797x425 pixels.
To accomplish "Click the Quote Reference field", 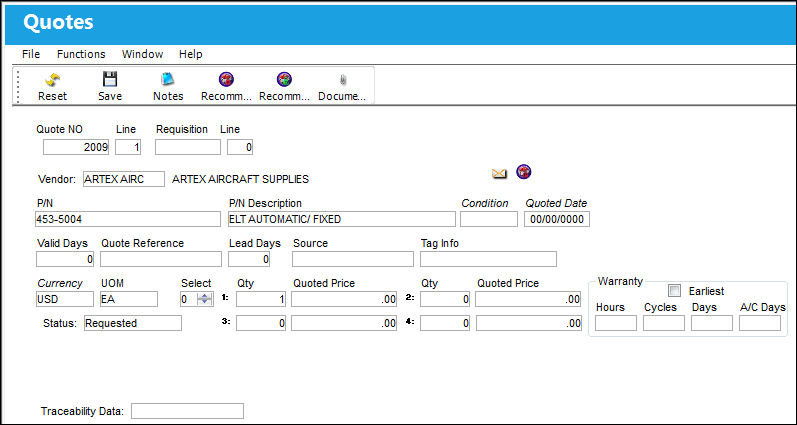I will tap(161, 259).
